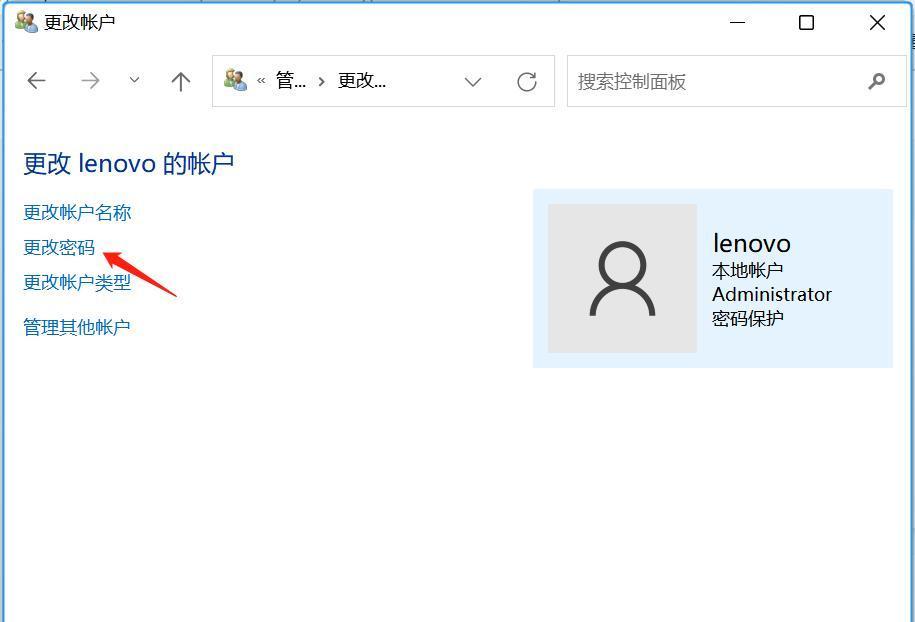915x622 pixels.
Task: Click the 更改 lenovo 的帐户 heading
Action: [x=128, y=163]
